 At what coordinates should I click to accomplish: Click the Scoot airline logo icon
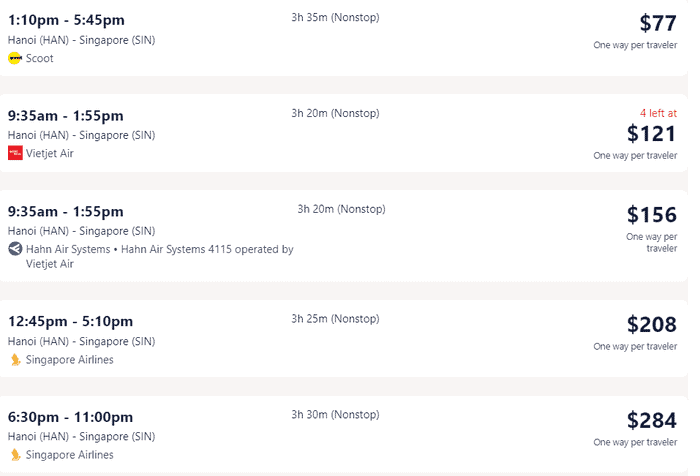pyautogui.click(x=15, y=58)
